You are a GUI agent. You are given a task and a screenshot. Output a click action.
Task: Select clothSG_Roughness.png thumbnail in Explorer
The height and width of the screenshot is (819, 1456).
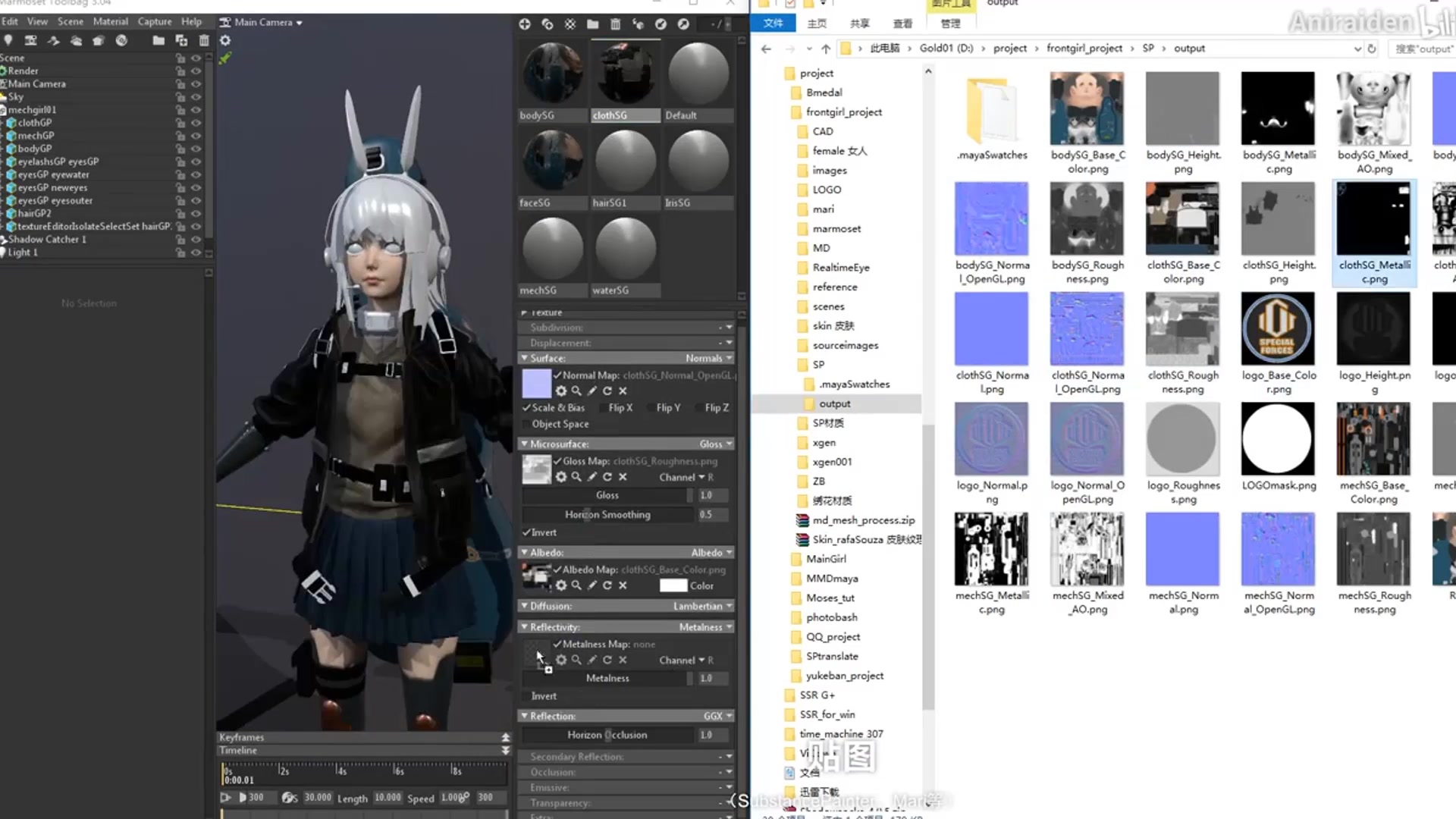click(x=1183, y=330)
